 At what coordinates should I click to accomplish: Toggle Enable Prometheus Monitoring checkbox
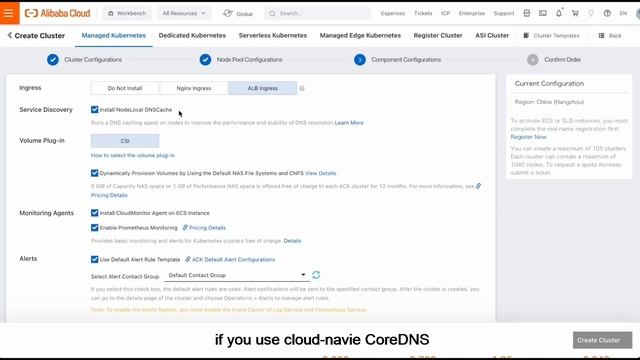coord(94,227)
